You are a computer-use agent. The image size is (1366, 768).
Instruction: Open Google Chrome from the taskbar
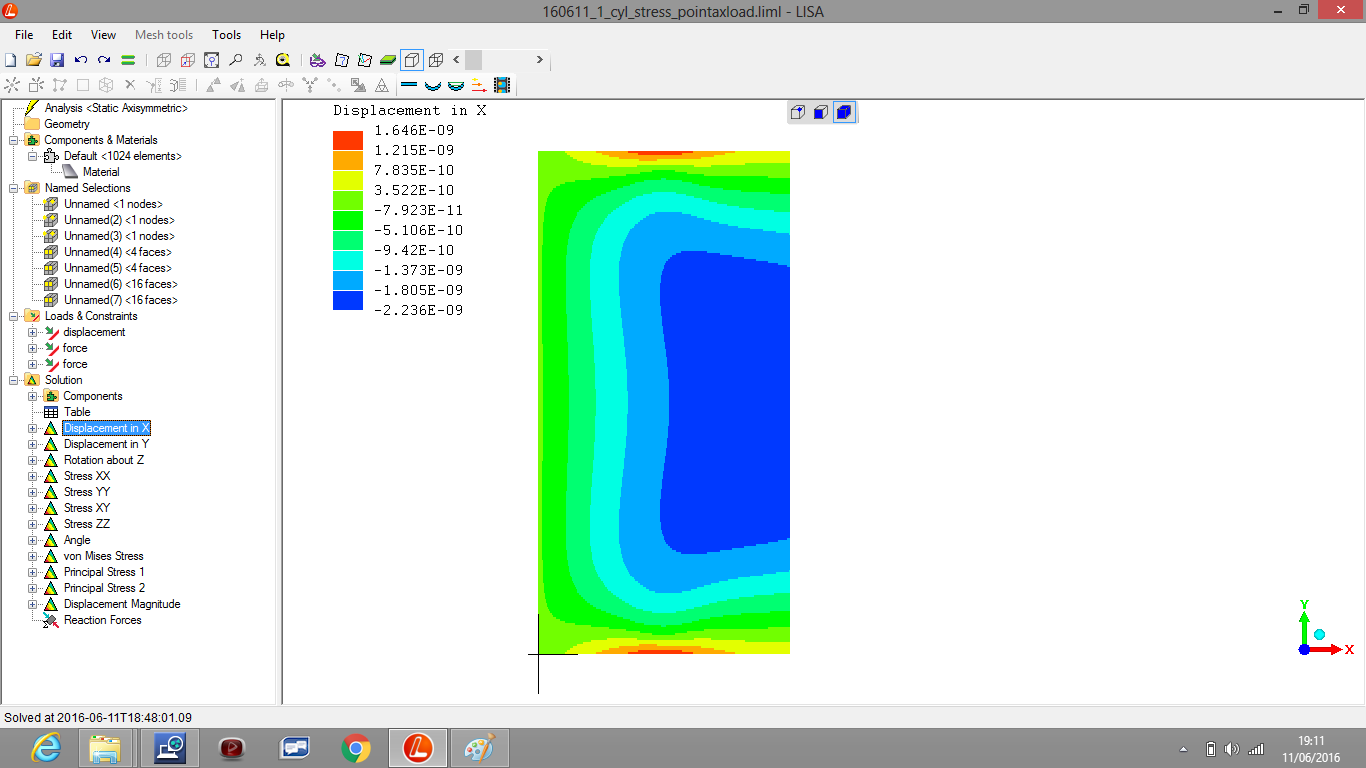tap(355, 747)
